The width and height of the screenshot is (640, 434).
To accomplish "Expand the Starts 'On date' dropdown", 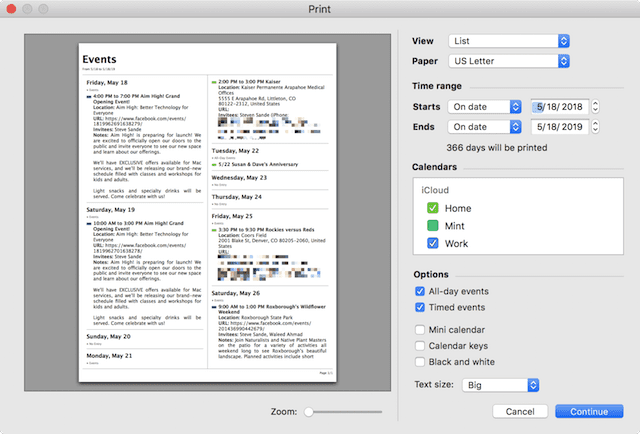I will (x=485, y=106).
